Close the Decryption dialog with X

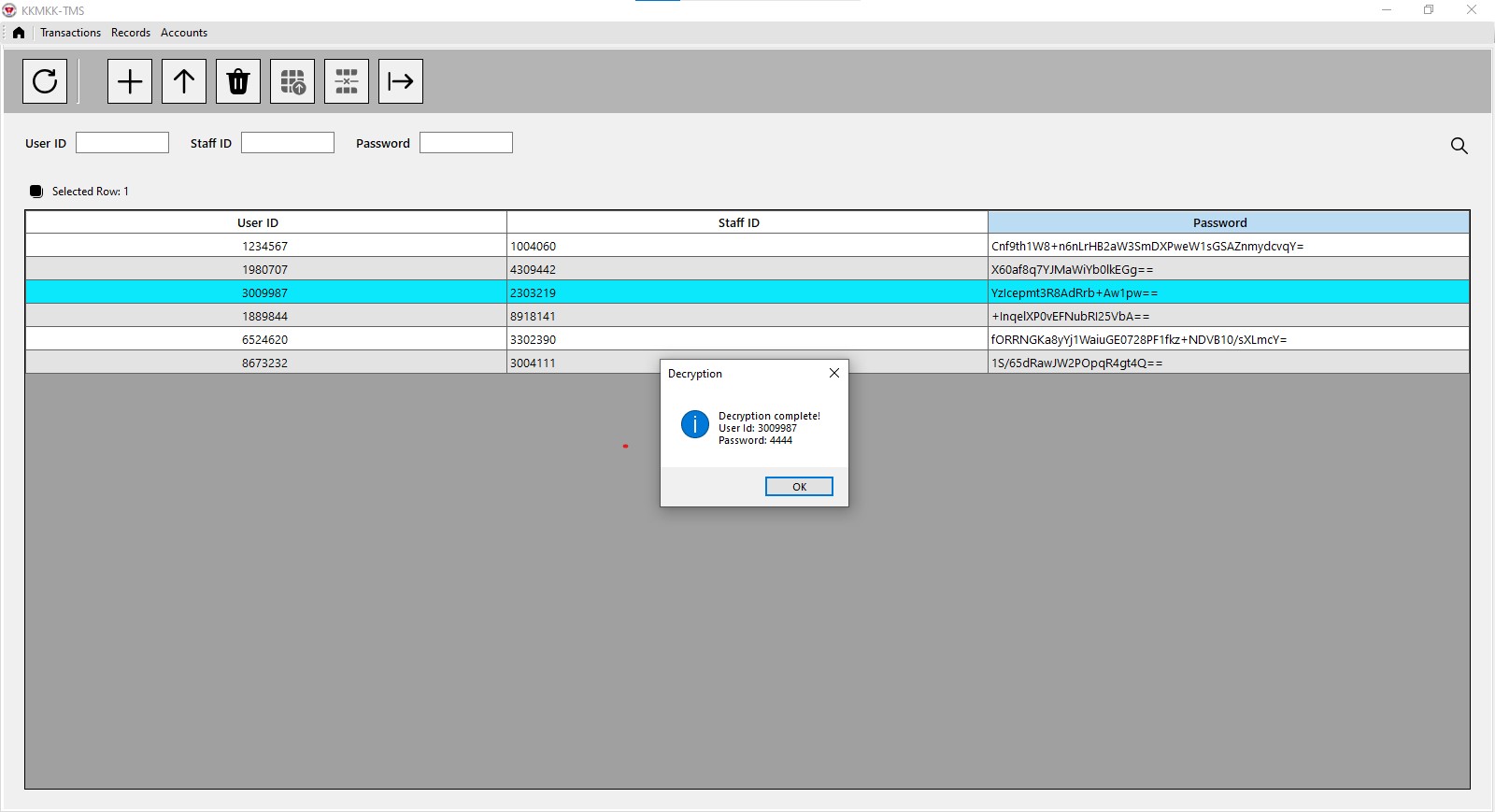pyautogui.click(x=834, y=373)
